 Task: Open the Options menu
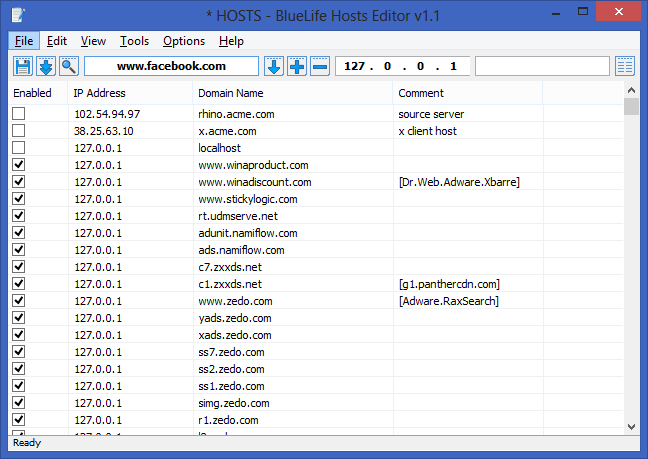pos(184,41)
